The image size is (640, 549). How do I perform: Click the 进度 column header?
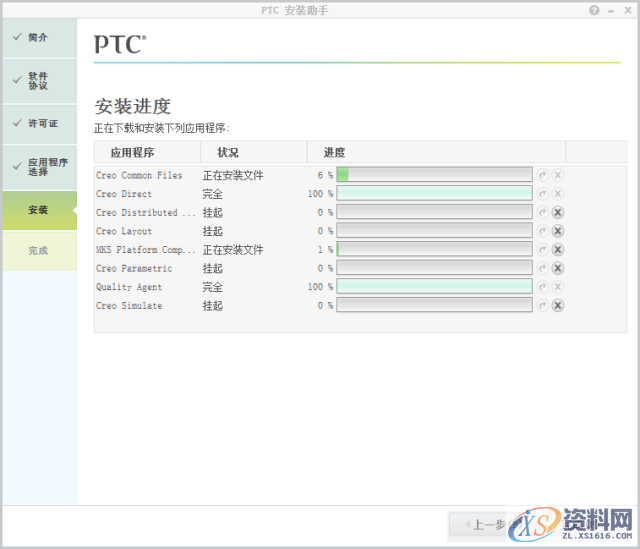coord(436,152)
